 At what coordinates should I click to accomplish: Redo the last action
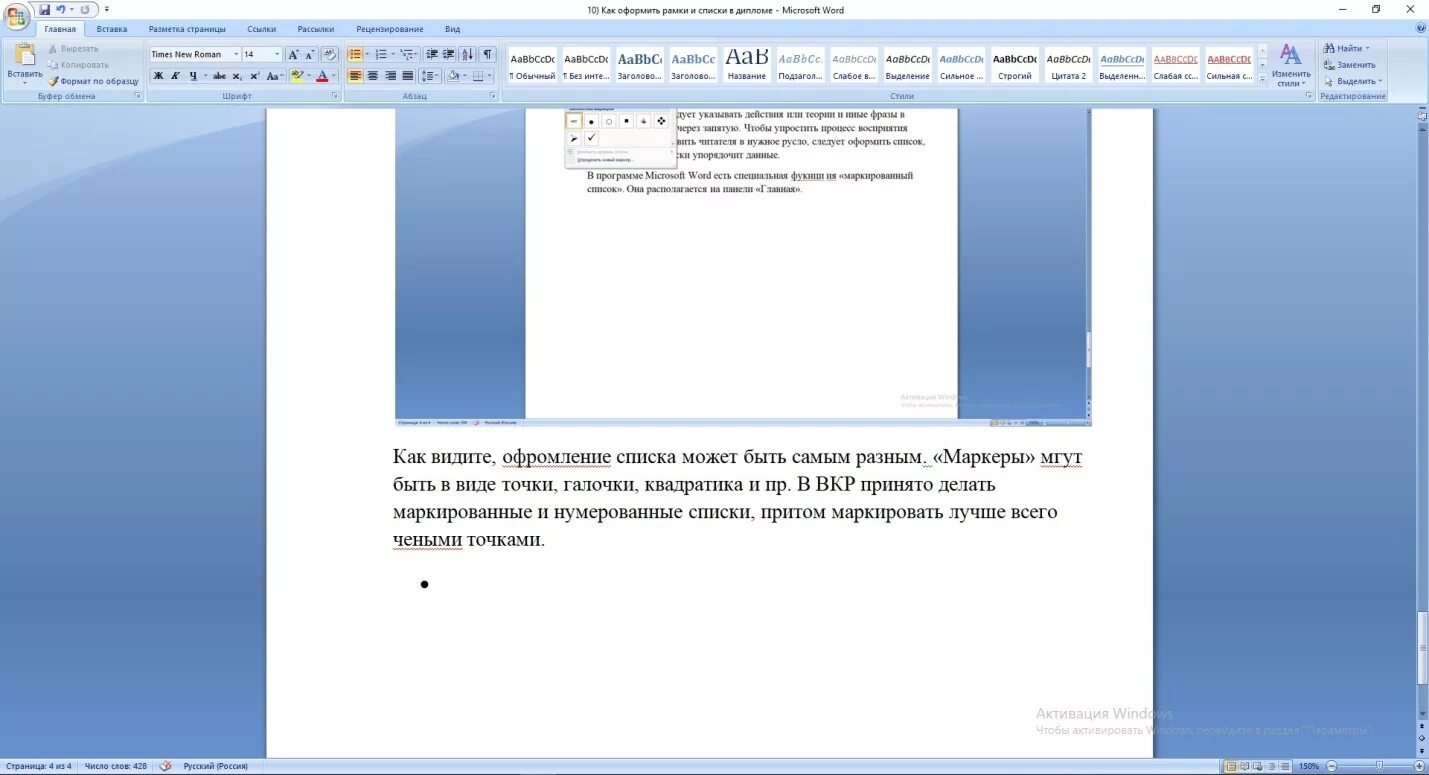[x=85, y=9]
